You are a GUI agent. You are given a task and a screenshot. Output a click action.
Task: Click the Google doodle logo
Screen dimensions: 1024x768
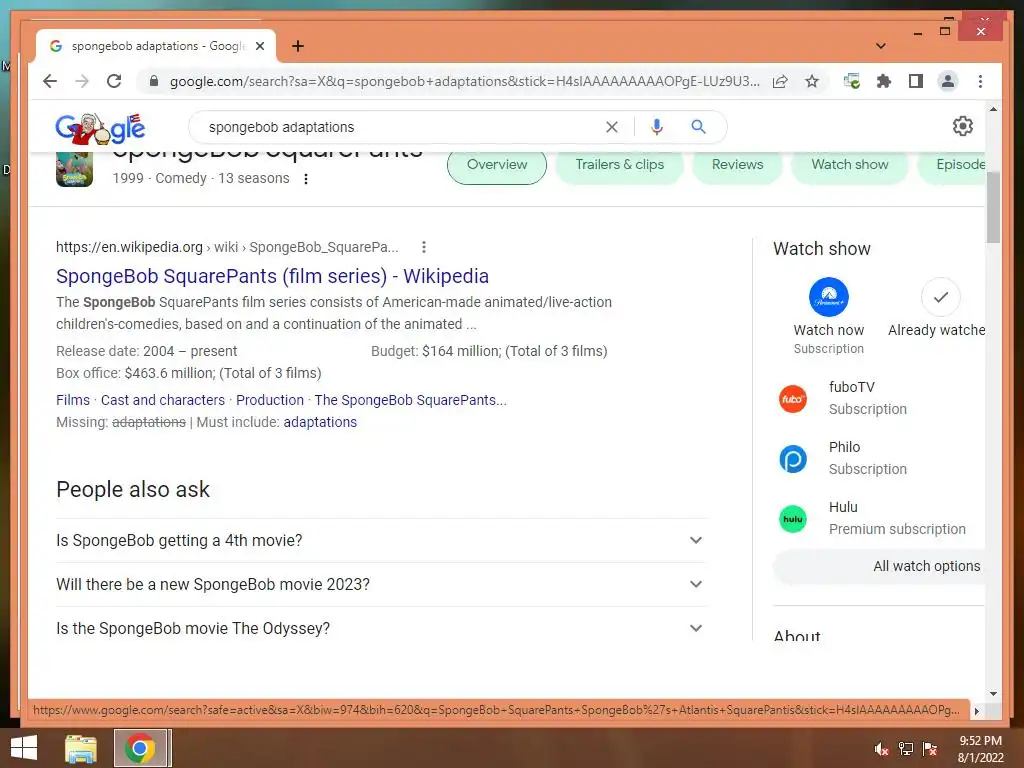[101, 128]
